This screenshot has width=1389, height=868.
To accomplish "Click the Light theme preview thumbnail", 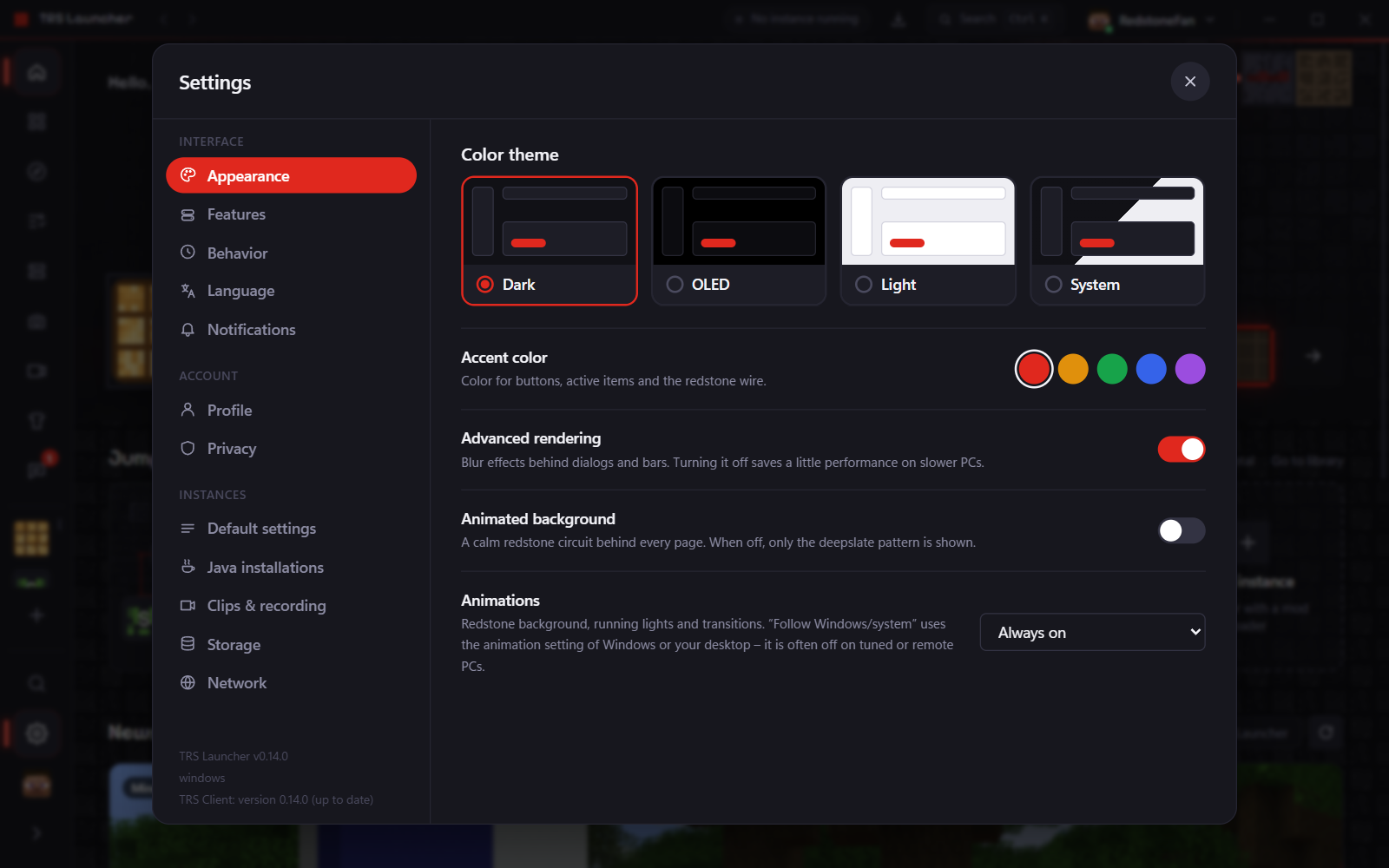I will coord(928,221).
